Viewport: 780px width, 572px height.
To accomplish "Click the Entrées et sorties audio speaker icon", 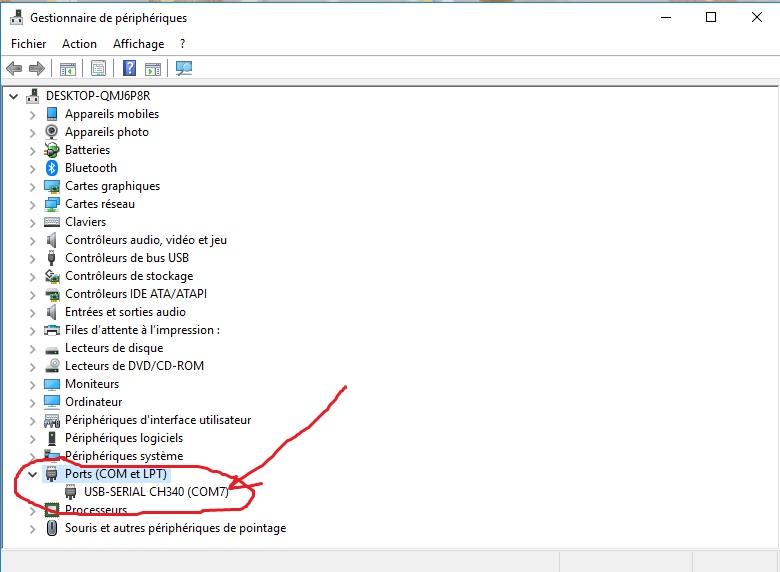I will tap(51, 312).
